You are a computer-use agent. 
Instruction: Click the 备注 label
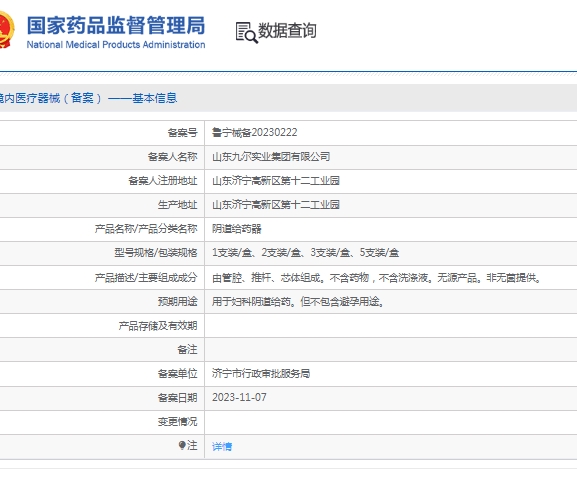coord(187,350)
